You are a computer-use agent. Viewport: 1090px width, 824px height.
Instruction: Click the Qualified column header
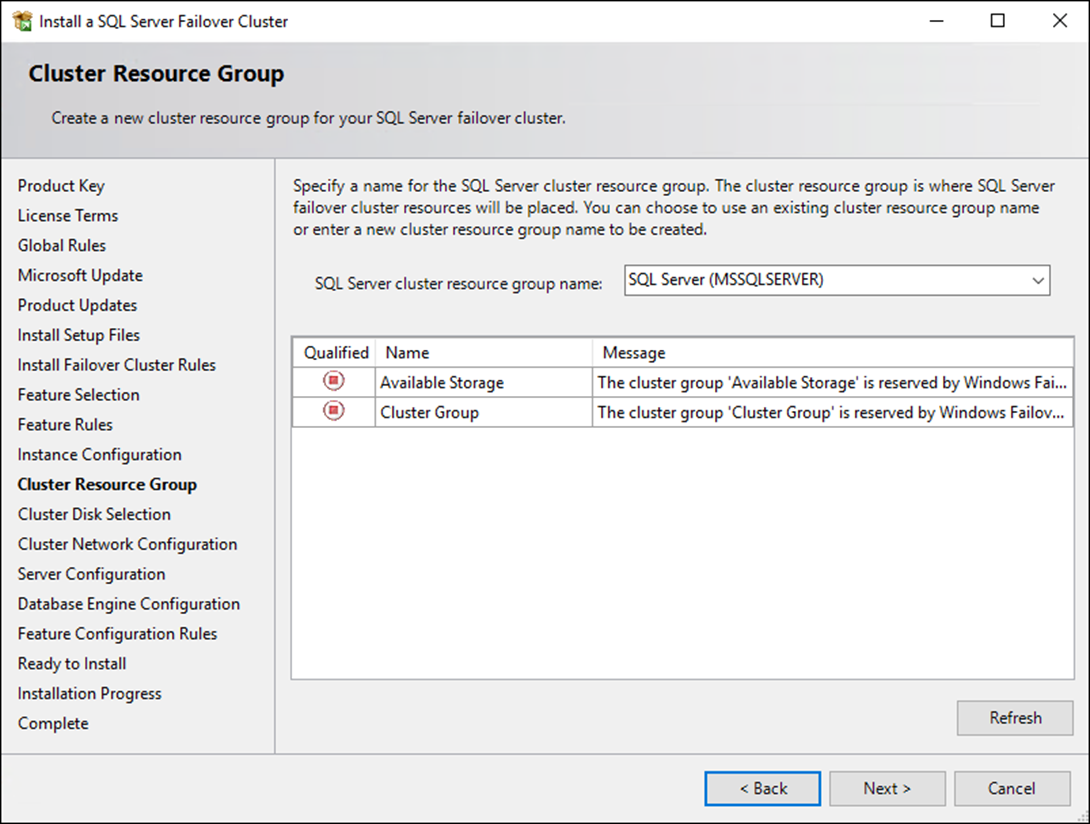click(x=335, y=353)
